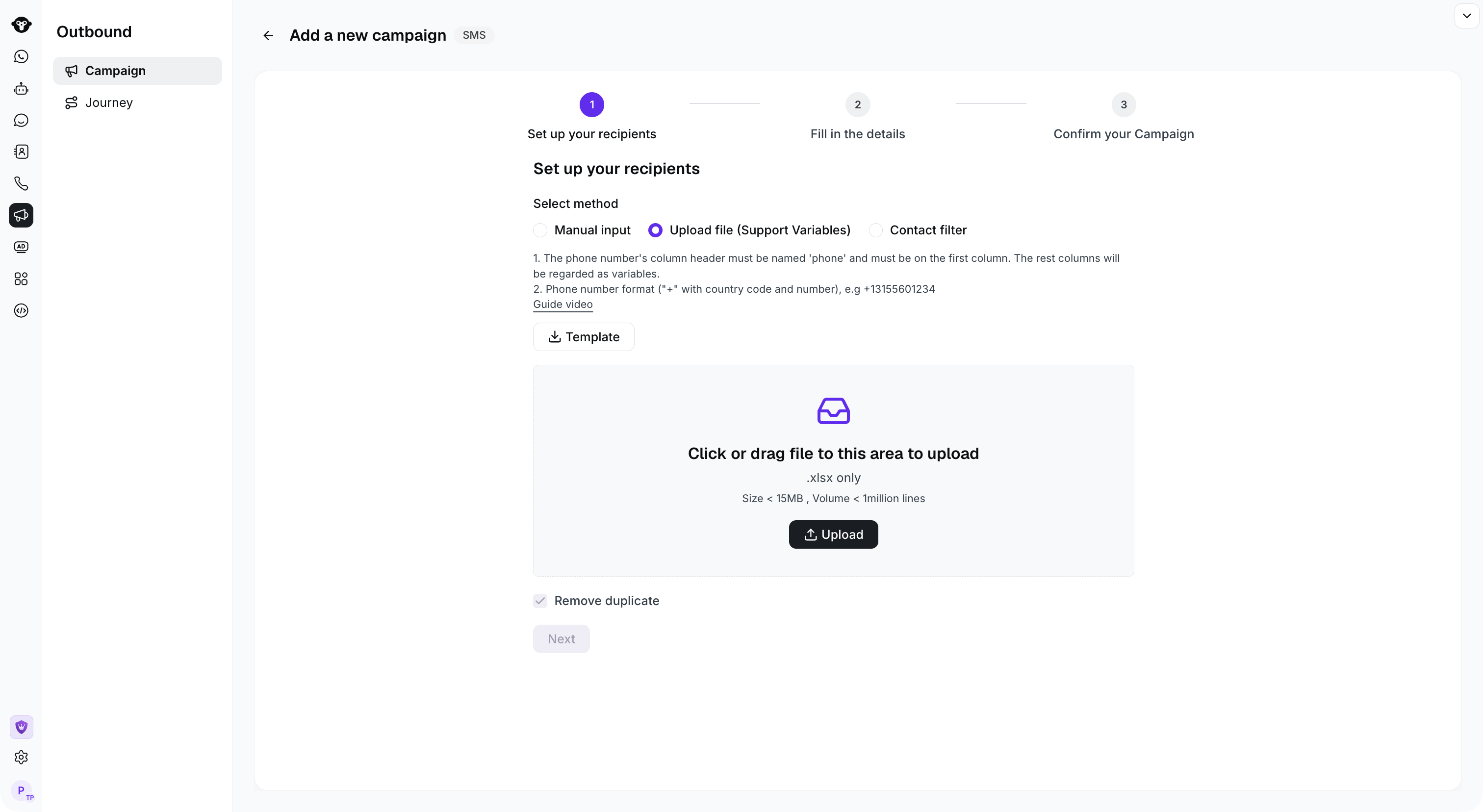
Task: Download the Template file
Action: tap(584, 337)
